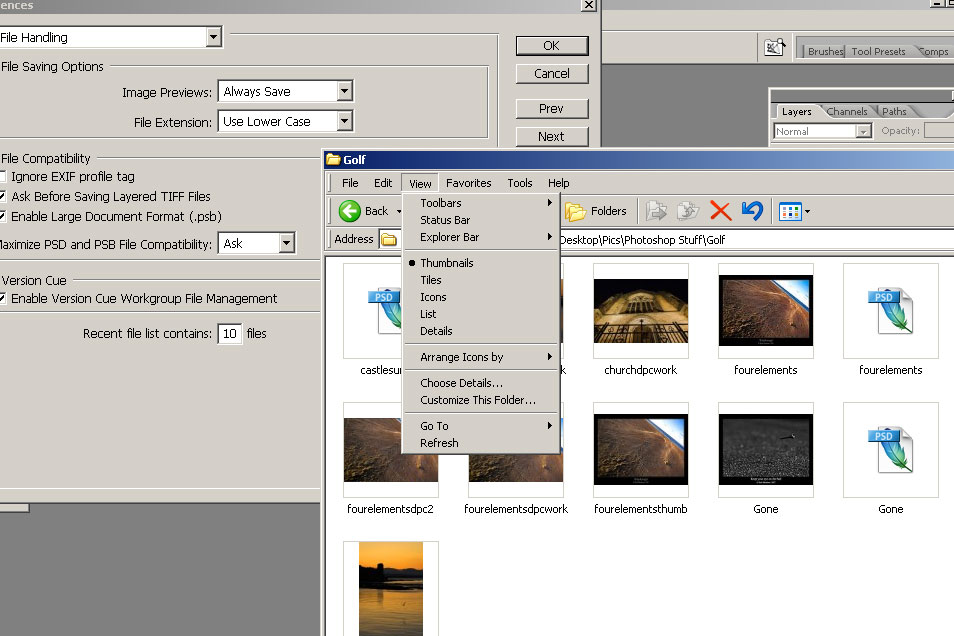954x636 pixels.
Task: Click the green Back arrow icon
Action: click(350, 211)
